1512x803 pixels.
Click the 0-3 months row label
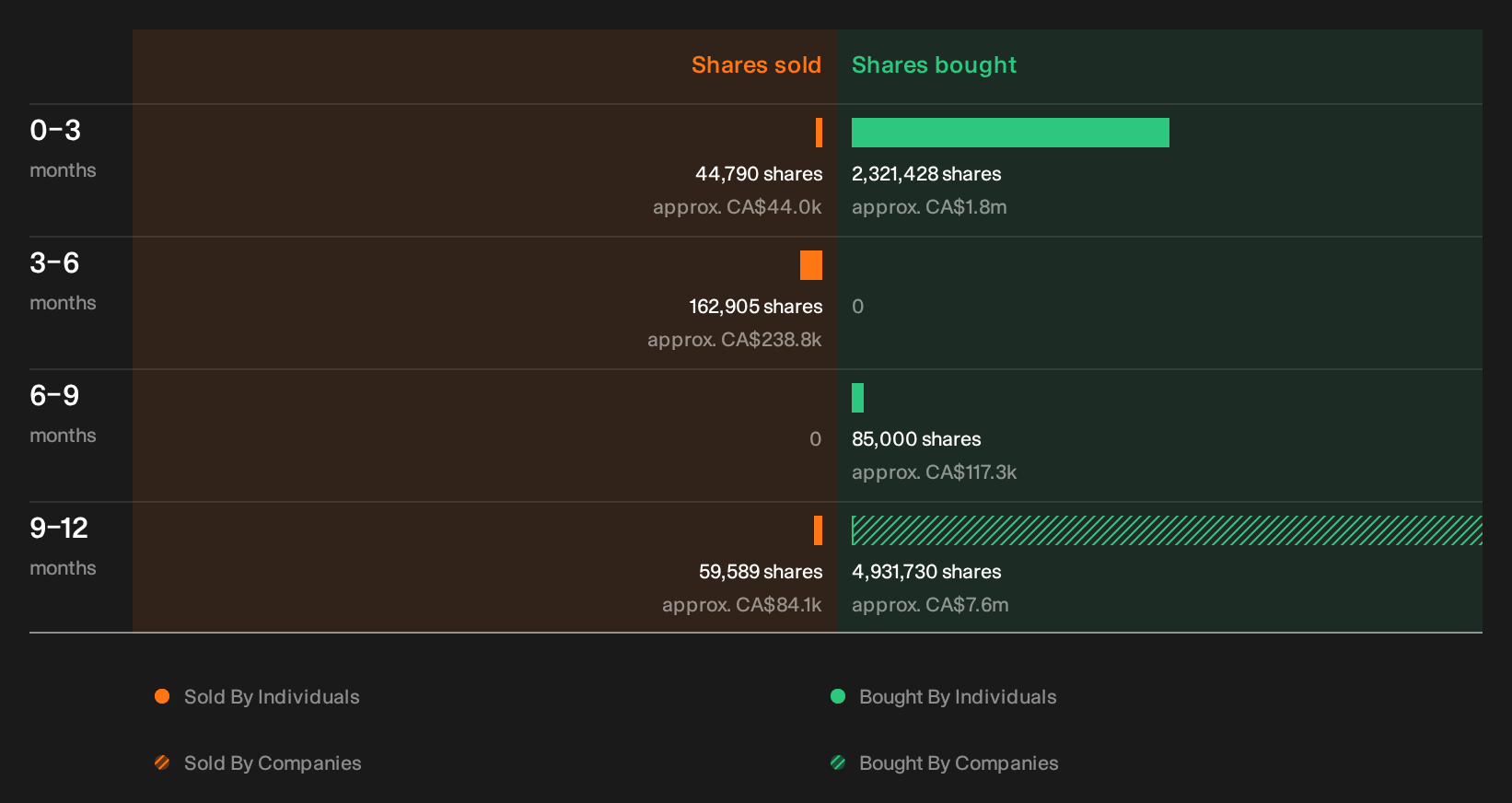click(63, 148)
